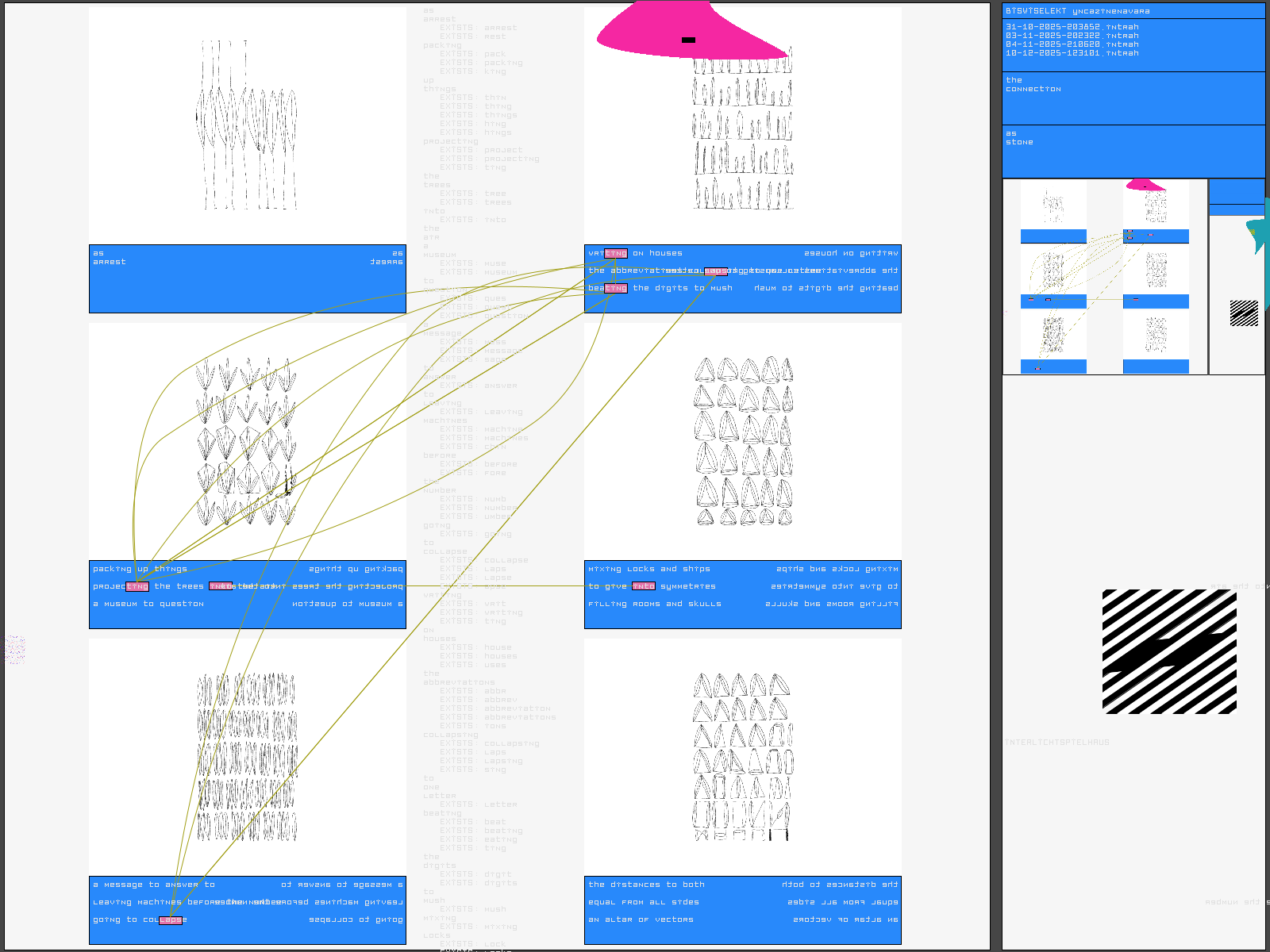Click the triangular shapes drawing above 'mixing locks'

click(x=743, y=441)
